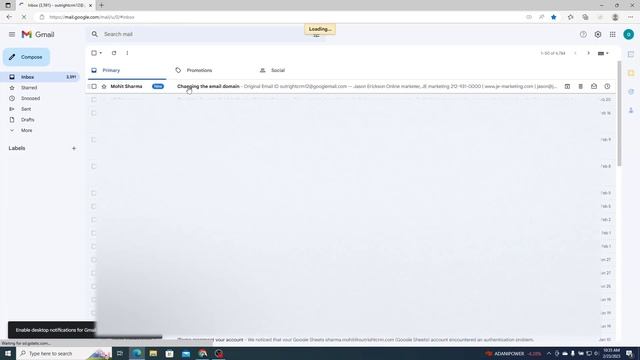The image size is (640, 360).
Task: Refresh the inbox
Action: 114,53
